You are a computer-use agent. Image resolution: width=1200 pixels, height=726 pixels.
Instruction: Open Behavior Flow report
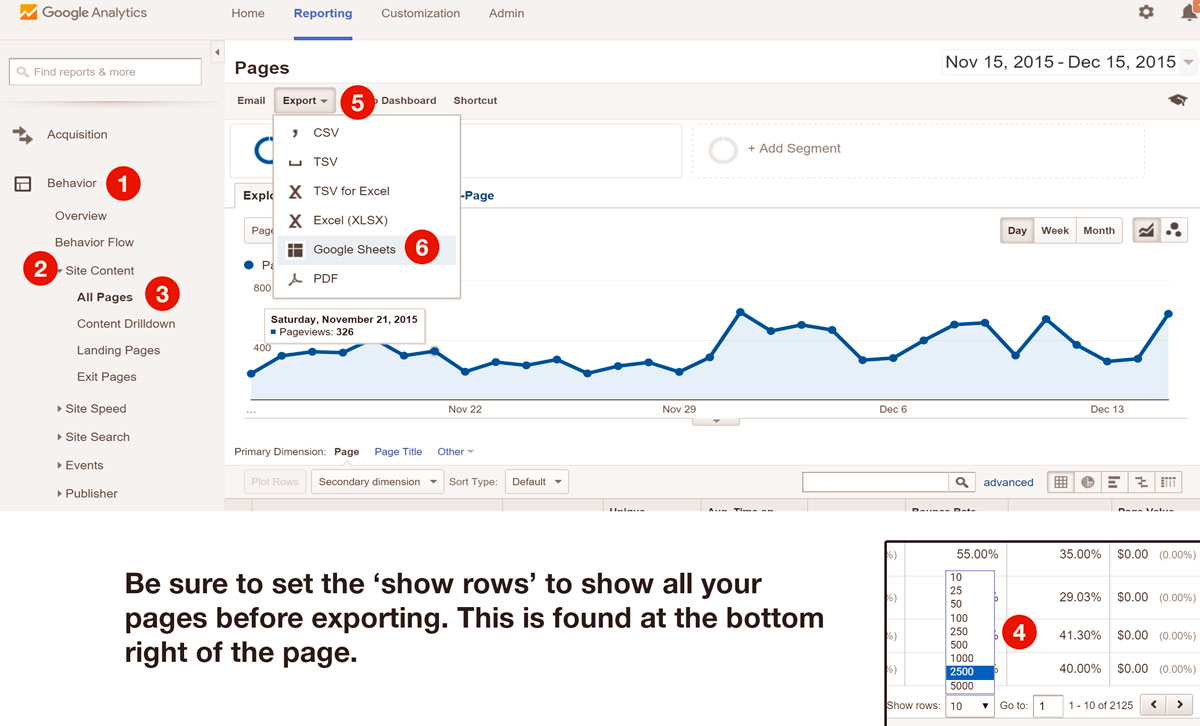[x=94, y=242]
